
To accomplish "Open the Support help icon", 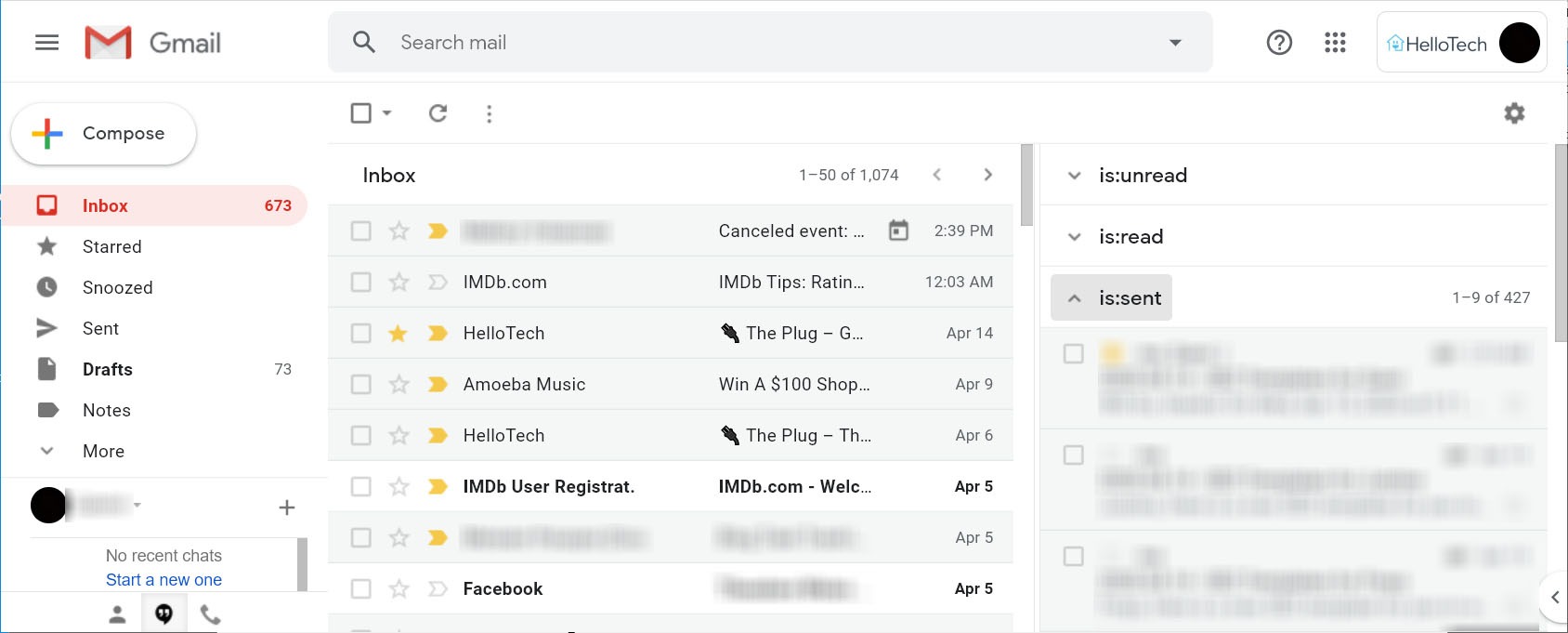I will pos(1279,43).
